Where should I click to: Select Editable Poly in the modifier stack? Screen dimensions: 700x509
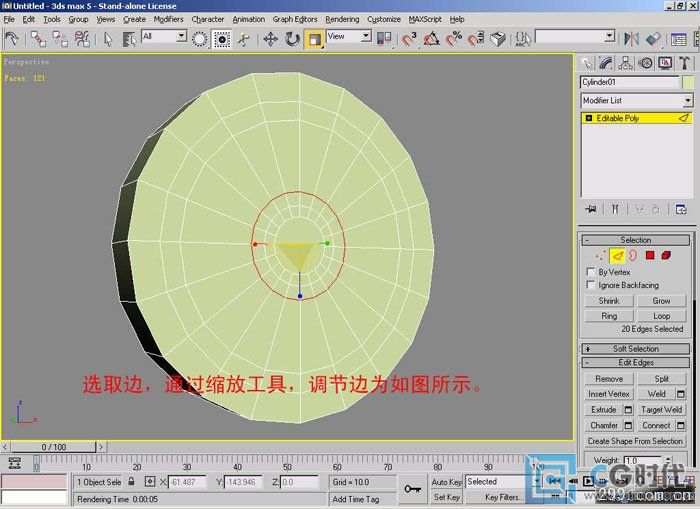pyautogui.click(x=637, y=118)
